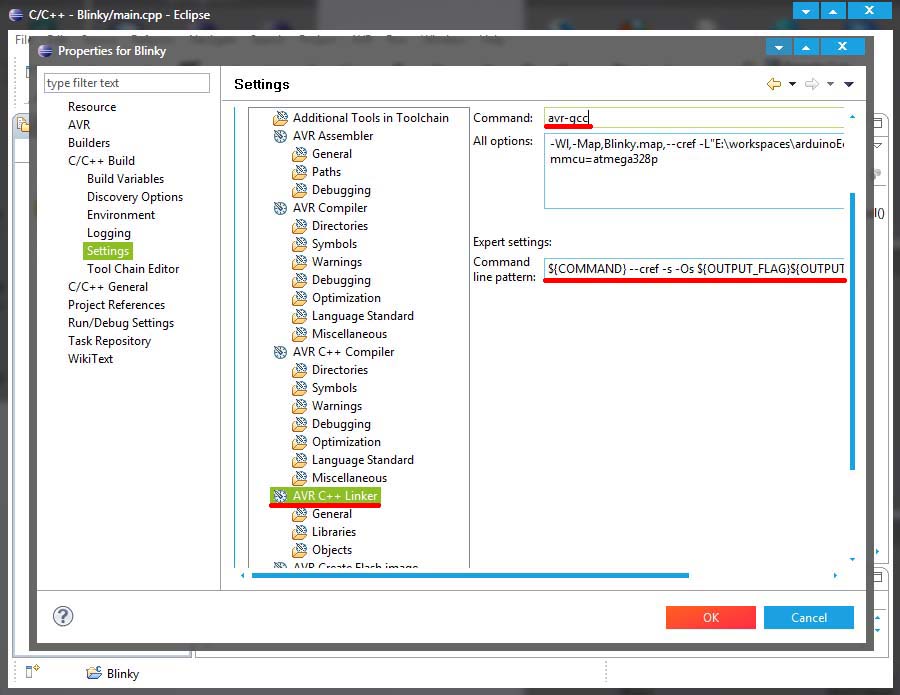Open the Builders properties page
The image size is (900, 695).
[89, 143]
